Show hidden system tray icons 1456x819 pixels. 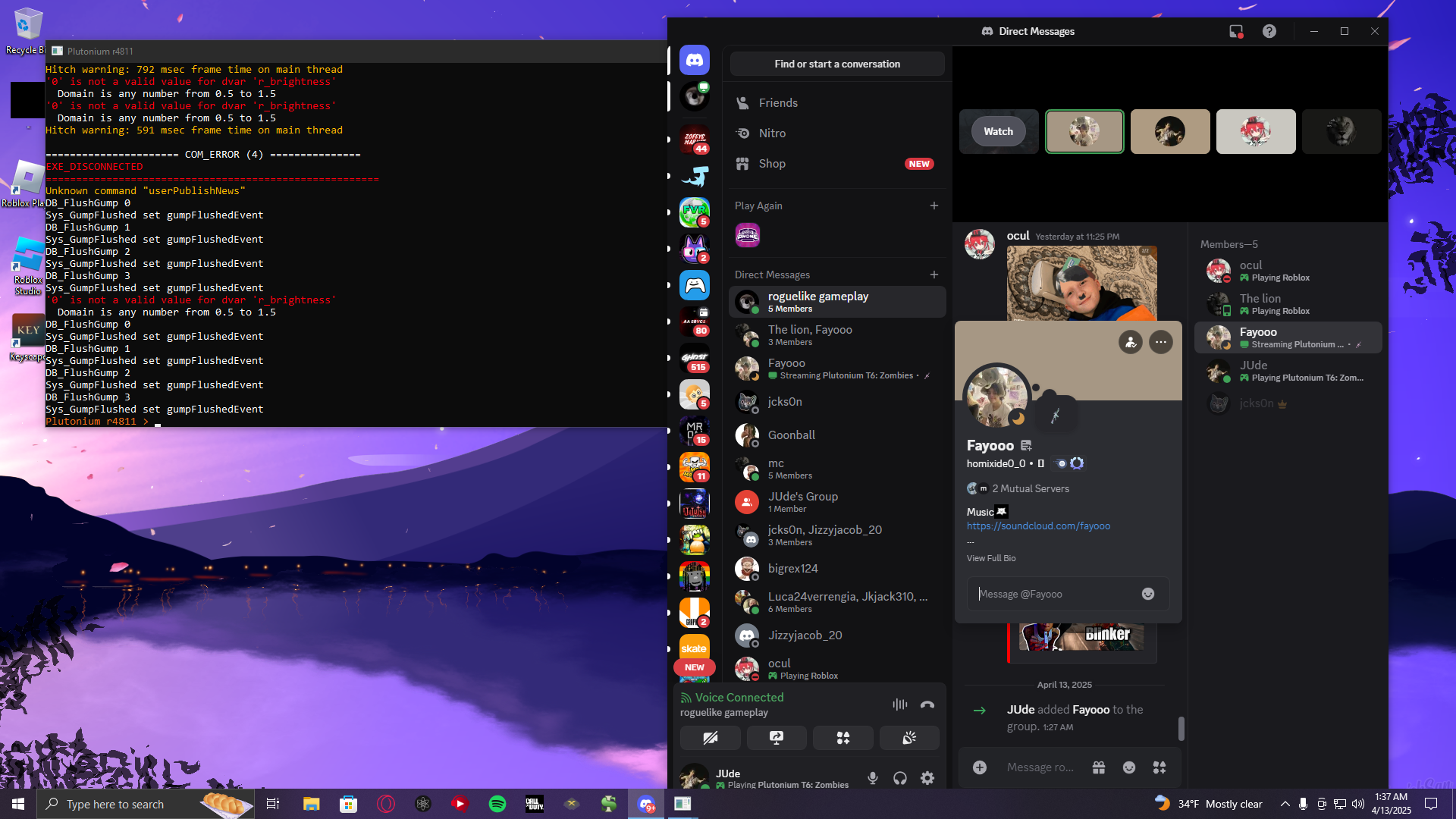[1285, 804]
